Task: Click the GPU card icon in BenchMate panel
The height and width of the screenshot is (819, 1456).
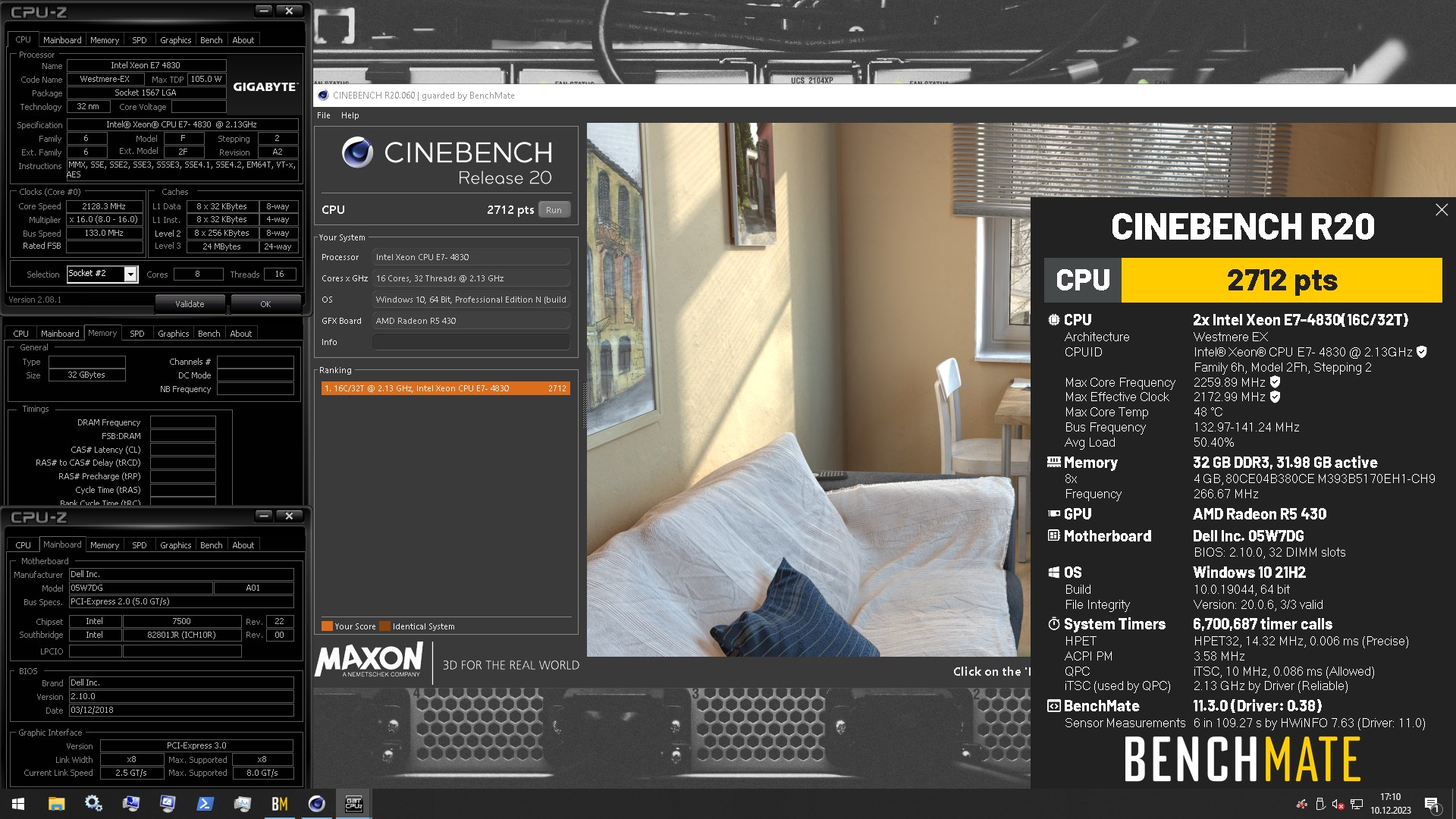Action: 1054,513
